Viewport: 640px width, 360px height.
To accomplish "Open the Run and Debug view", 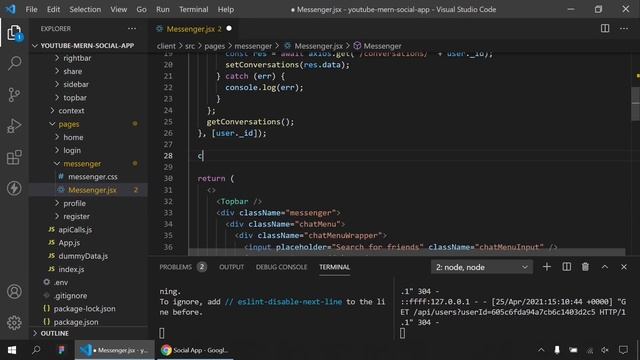I will 14,126.
